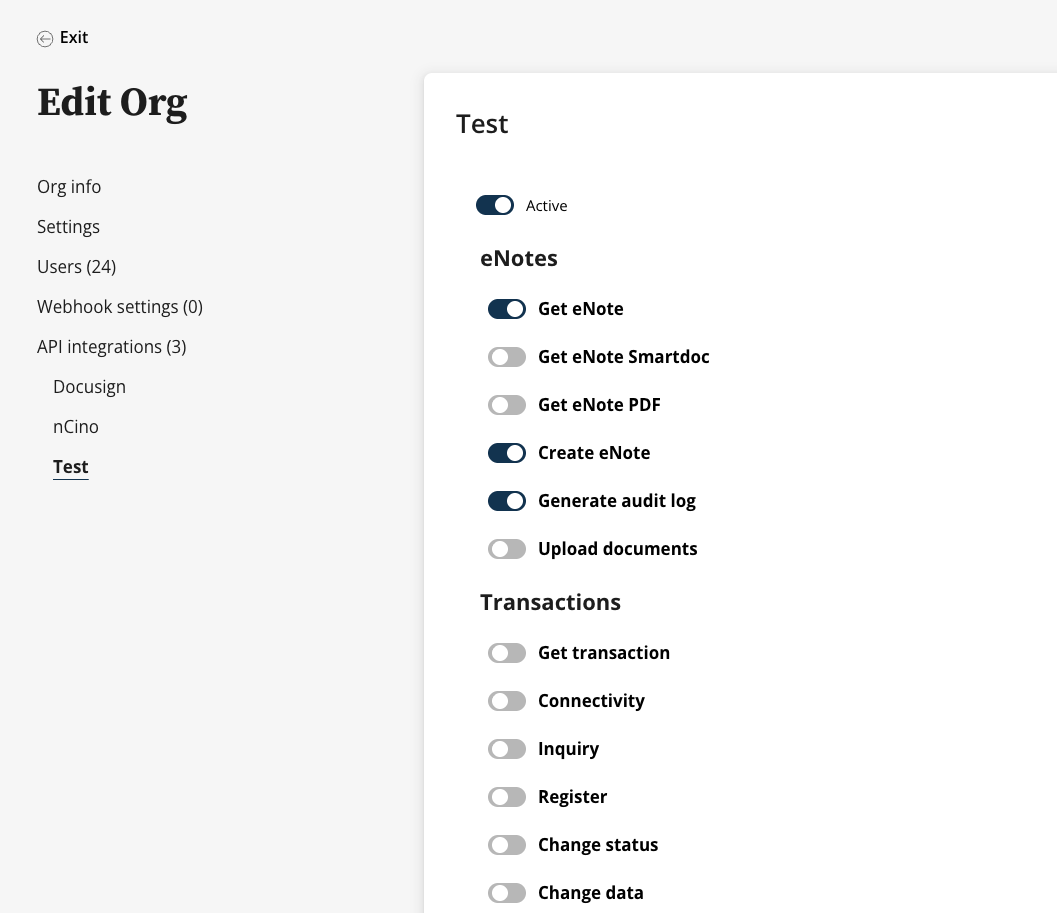
Task: Open the Org info section
Action: click(69, 187)
